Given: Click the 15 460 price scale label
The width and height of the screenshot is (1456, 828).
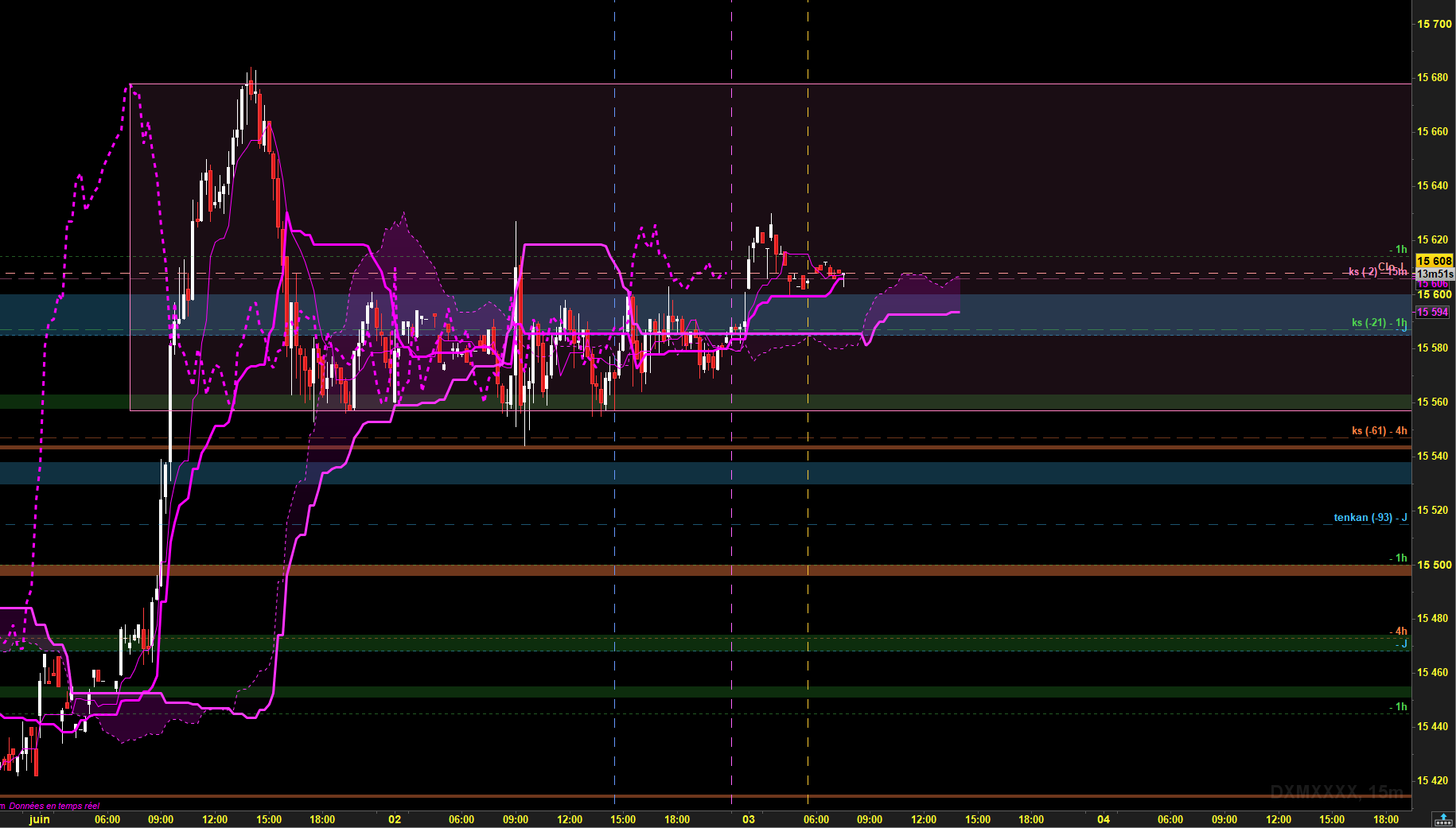Looking at the screenshot, I should (1432, 672).
